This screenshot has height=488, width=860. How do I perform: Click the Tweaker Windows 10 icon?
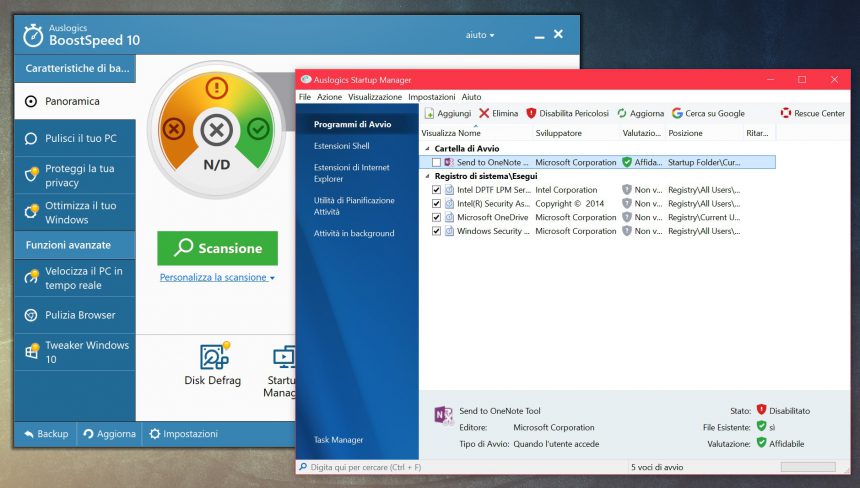(32, 350)
